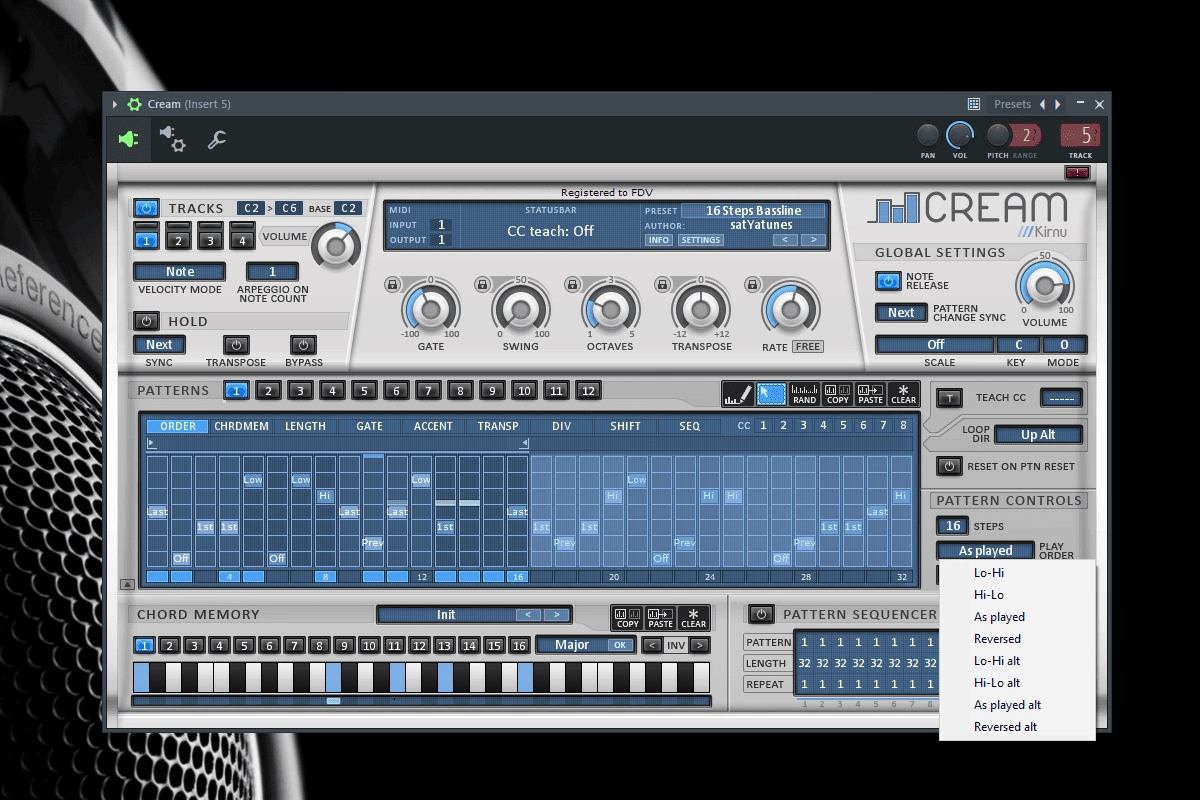
Task: Toggle the TRANSPOSE lock icon
Action: [662, 285]
